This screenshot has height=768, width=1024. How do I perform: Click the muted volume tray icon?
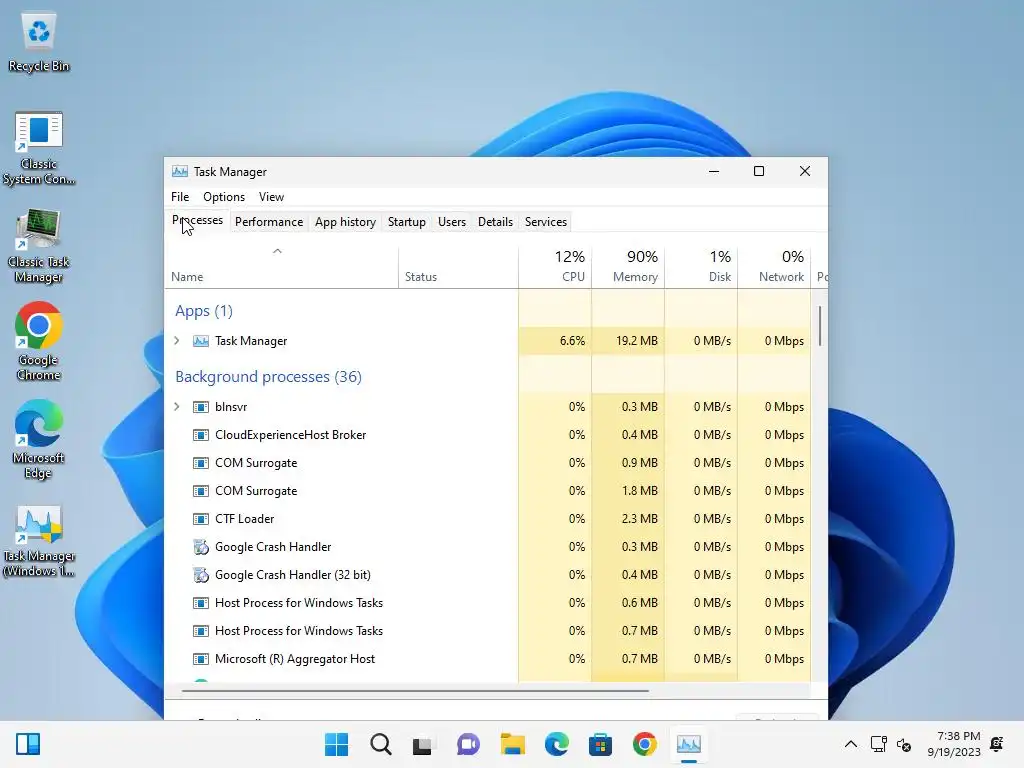click(x=904, y=744)
